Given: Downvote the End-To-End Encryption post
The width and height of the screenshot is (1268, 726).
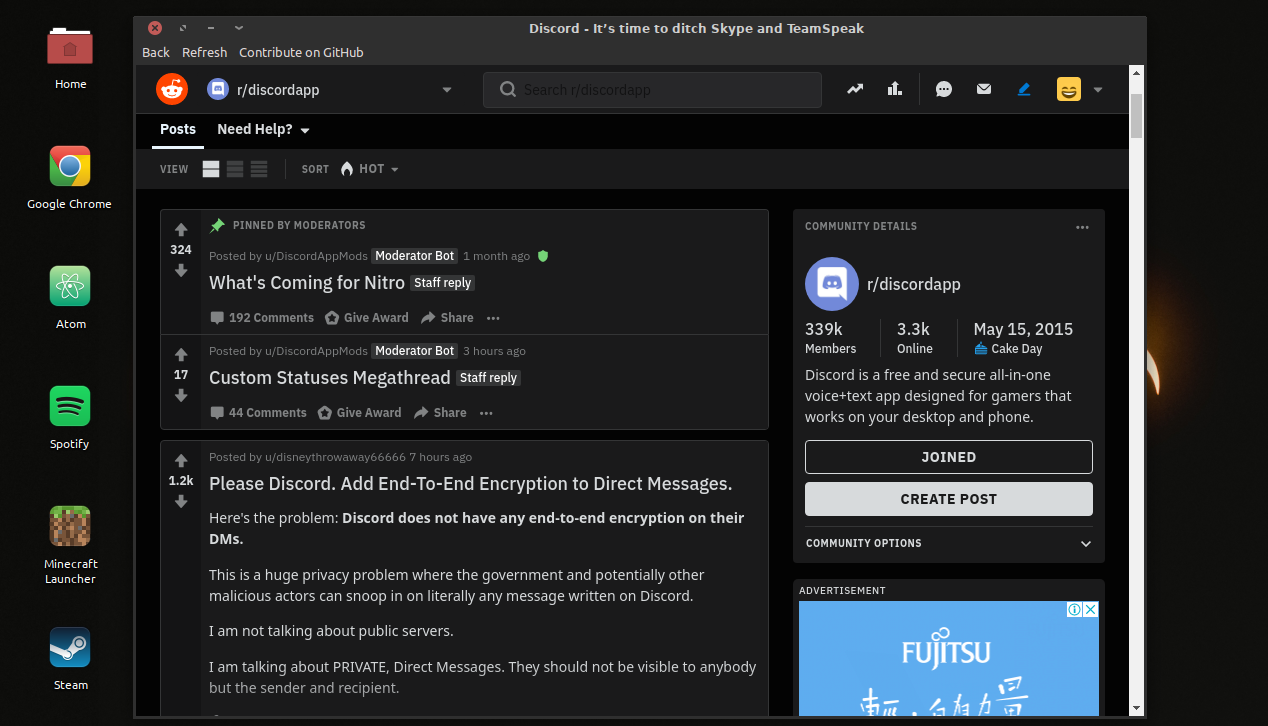Looking at the screenshot, I should 181,501.
